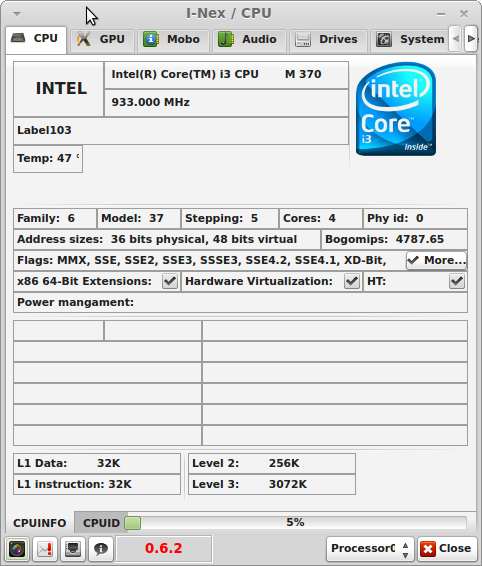Screen dimensions: 482x566
Task: Switch to the CPUINFO bottom tab
Action: coord(40,523)
